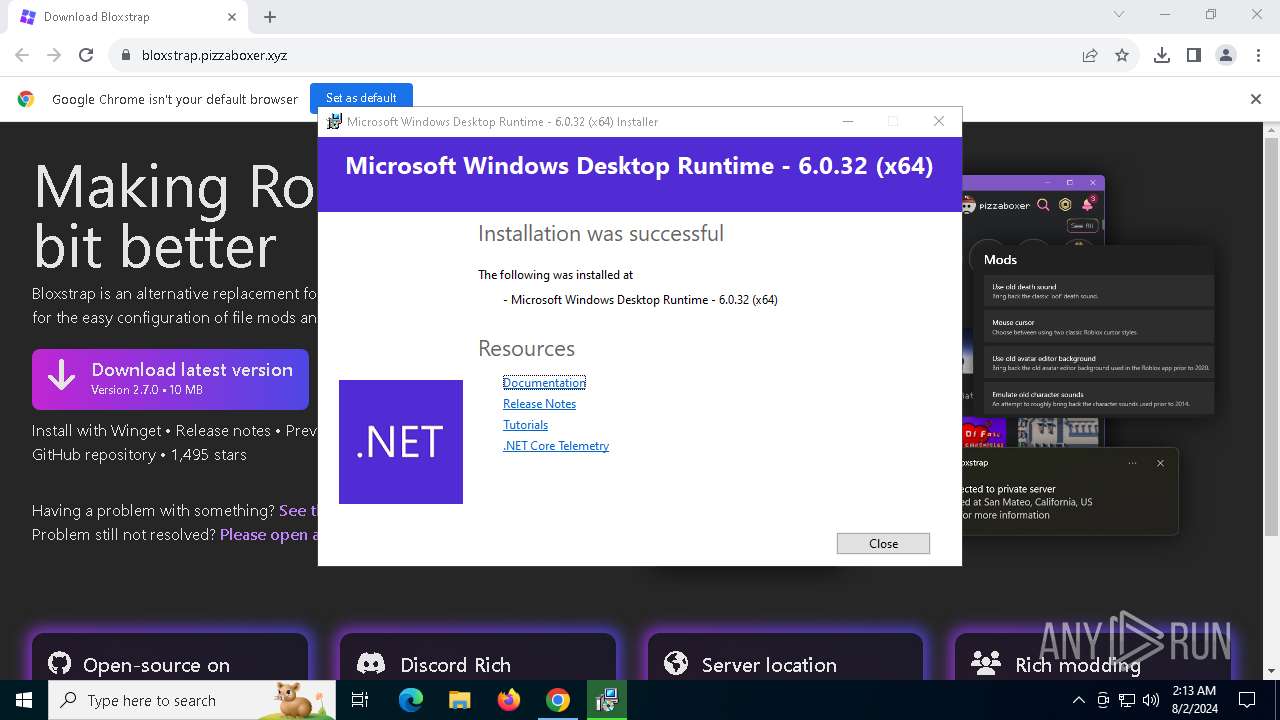Image resolution: width=1280 pixels, height=720 pixels.
Task: Click Download latest version button on webpage
Action: pyautogui.click(x=170, y=379)
